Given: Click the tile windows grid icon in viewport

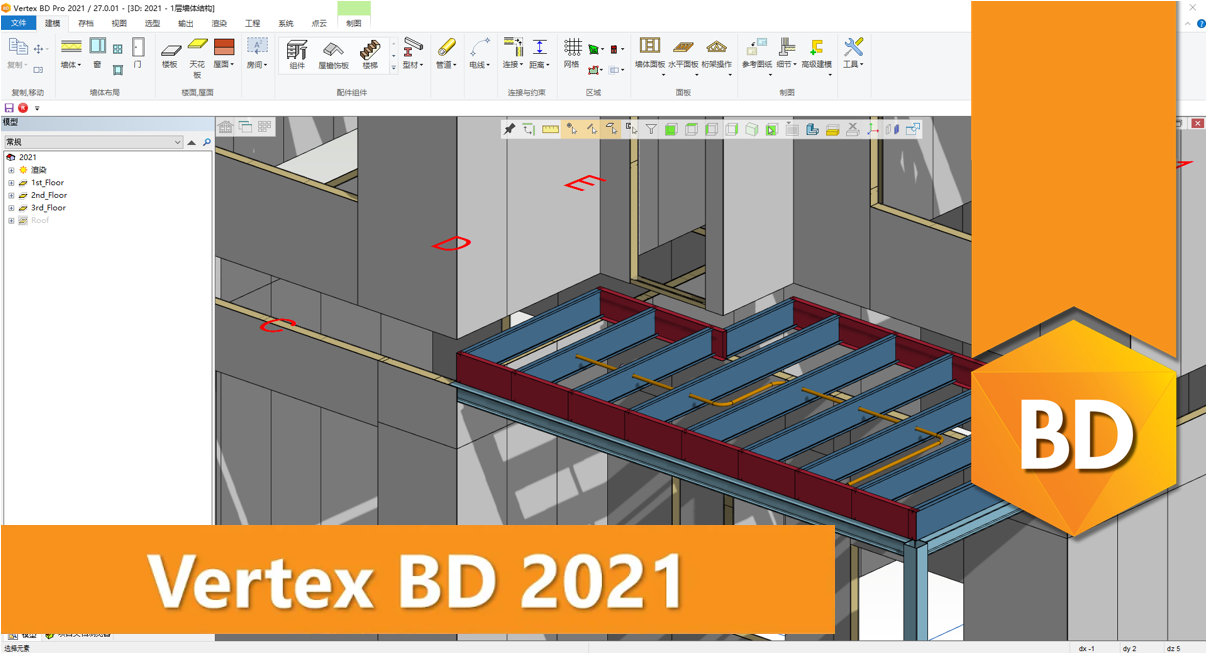Looking at the screenshot, I should (x=264, y=127).
